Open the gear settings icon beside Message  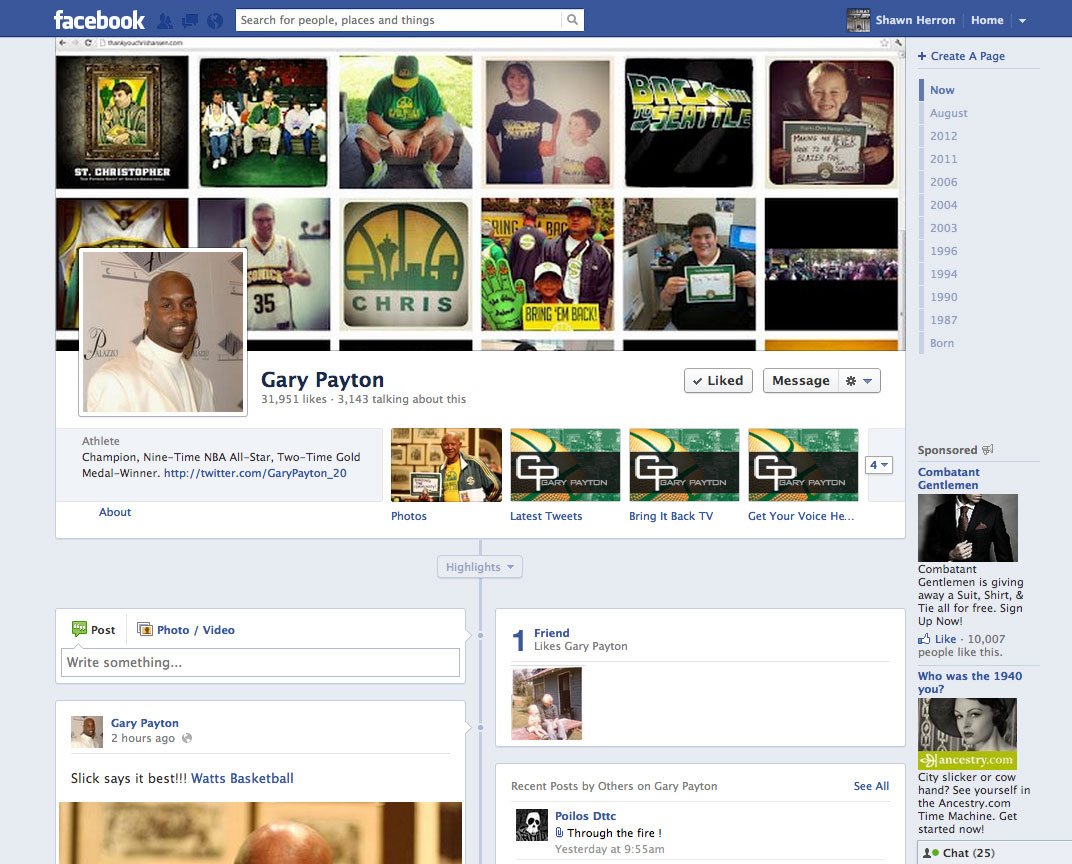tap(850, 381)
